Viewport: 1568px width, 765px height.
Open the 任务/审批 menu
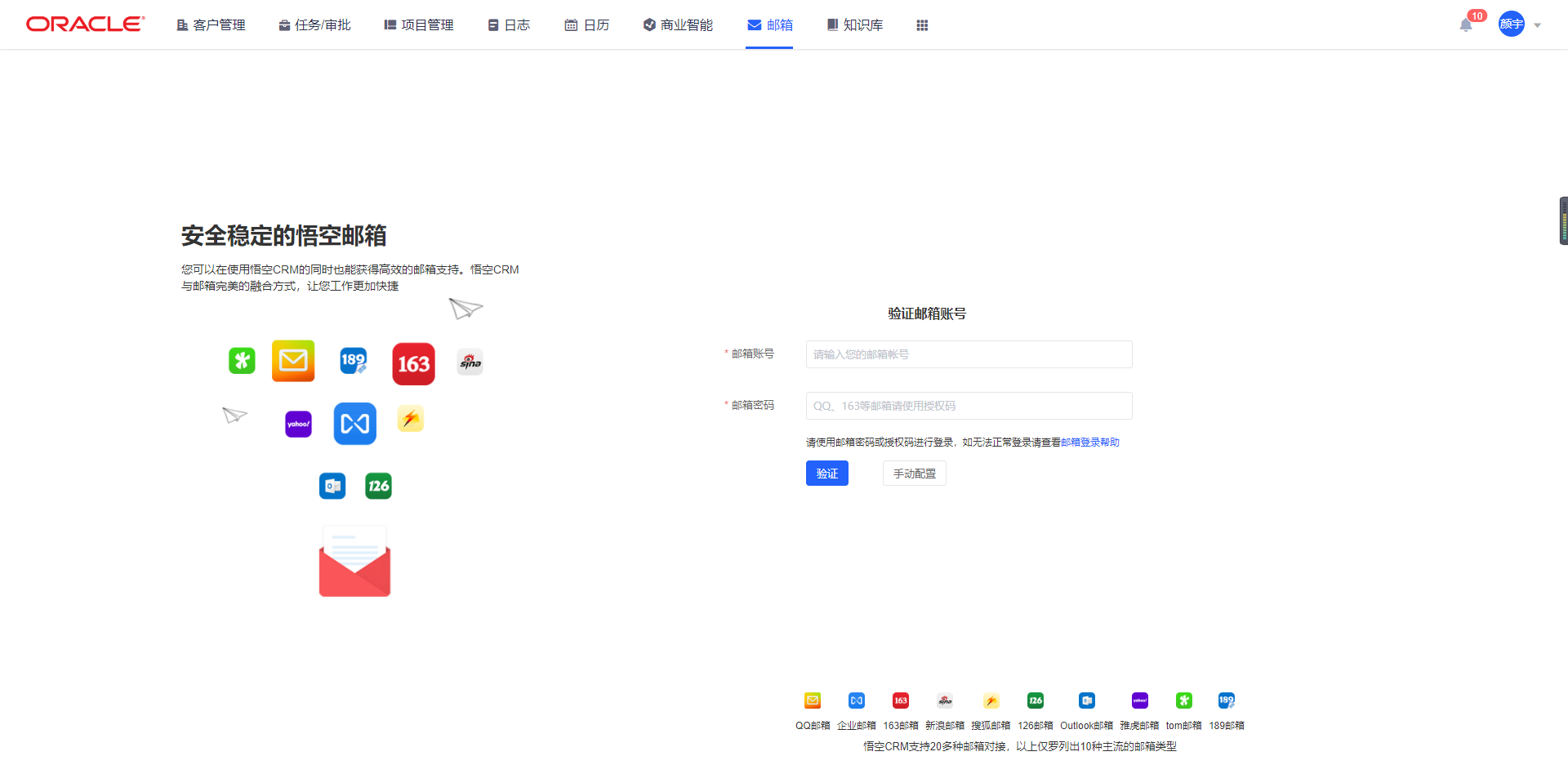pyautogui.click(x=314, y=25)
